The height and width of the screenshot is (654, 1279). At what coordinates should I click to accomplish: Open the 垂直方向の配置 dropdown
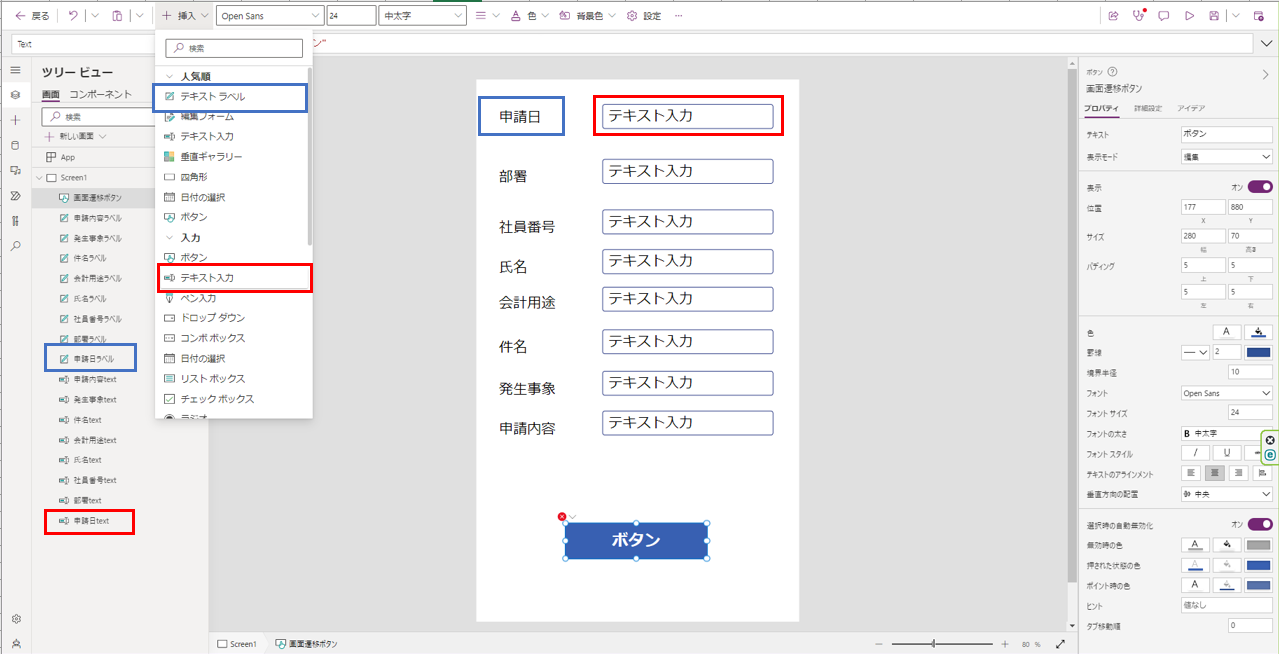(x=1226, y=494)
